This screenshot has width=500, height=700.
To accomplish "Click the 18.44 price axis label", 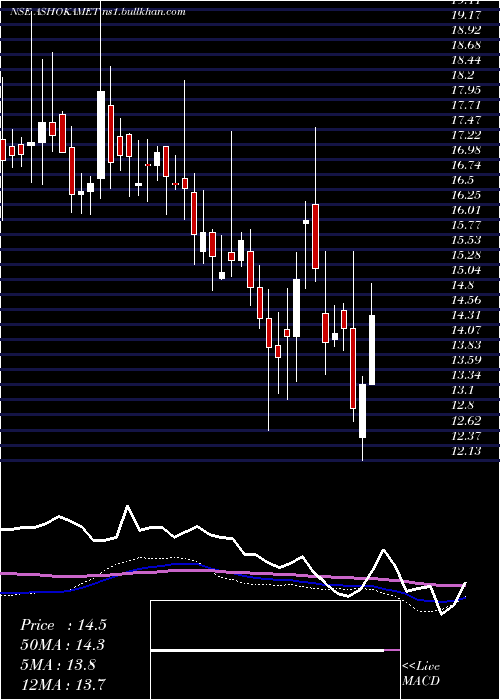I will coord(466,60).
